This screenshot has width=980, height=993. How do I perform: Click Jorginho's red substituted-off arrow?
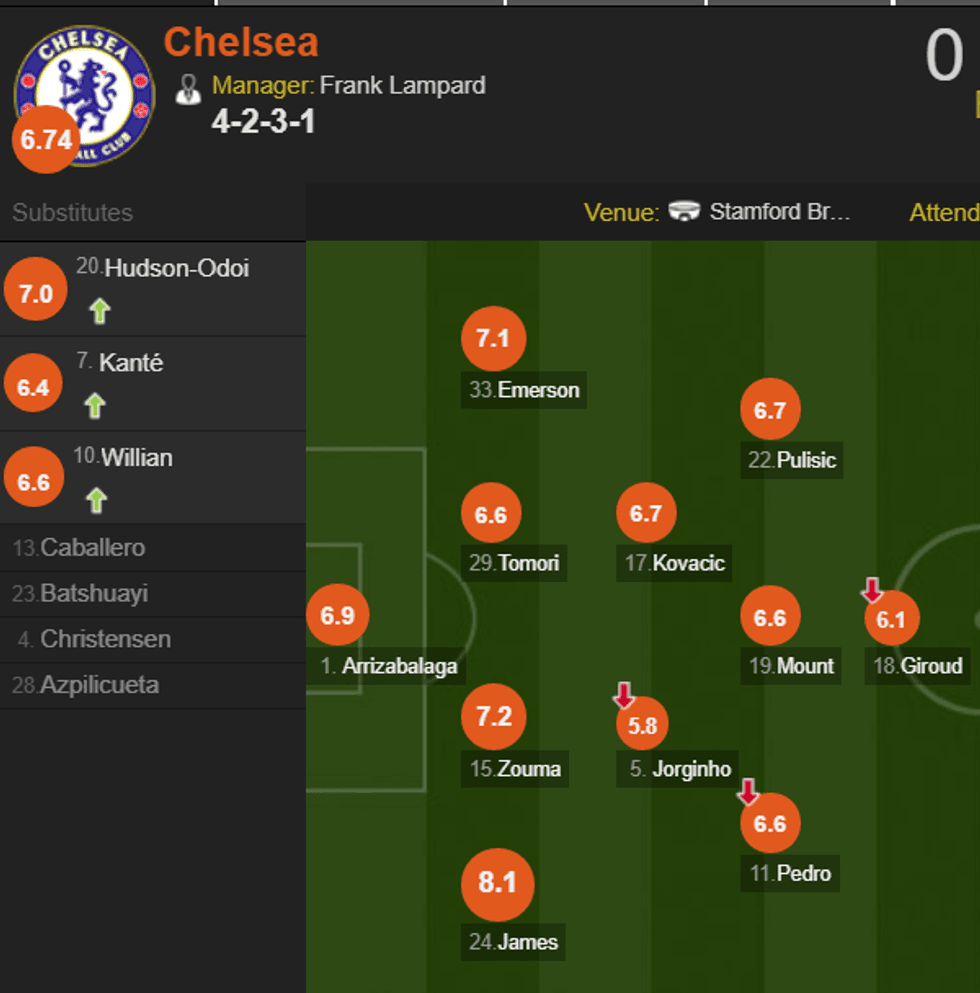tap(624, 694)
